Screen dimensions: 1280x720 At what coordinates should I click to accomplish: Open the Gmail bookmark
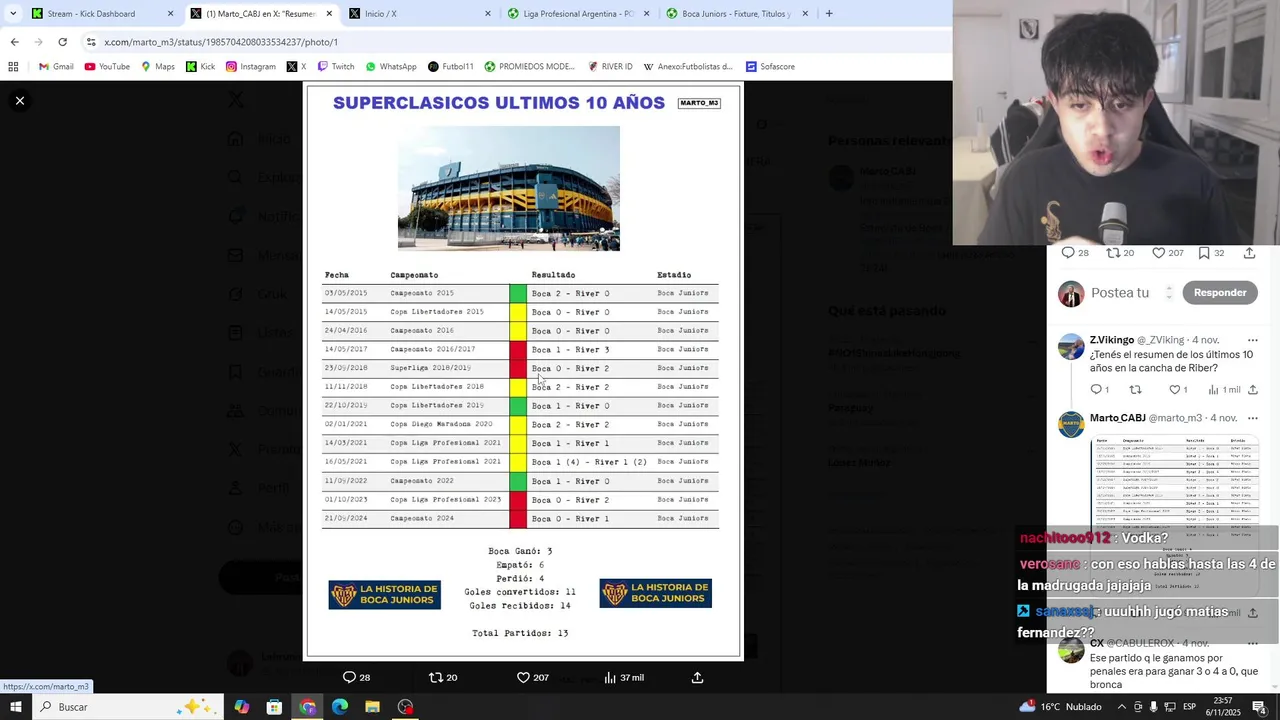(55, 67)
